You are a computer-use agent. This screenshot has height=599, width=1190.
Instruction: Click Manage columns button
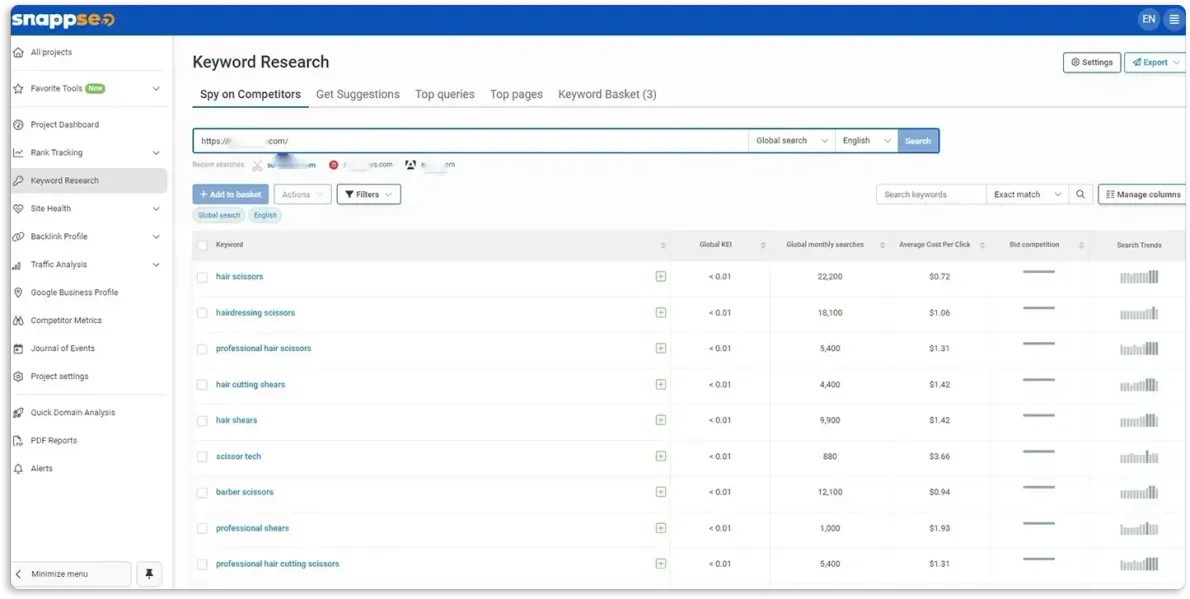1143,194
